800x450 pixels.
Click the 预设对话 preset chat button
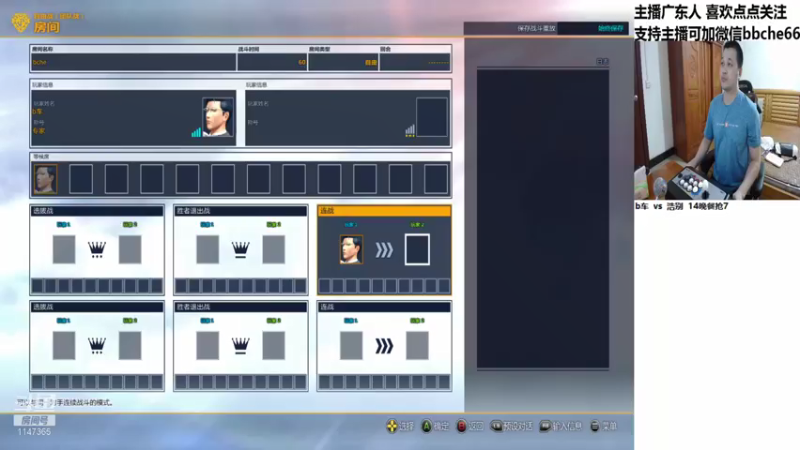(x=512, y=426)
